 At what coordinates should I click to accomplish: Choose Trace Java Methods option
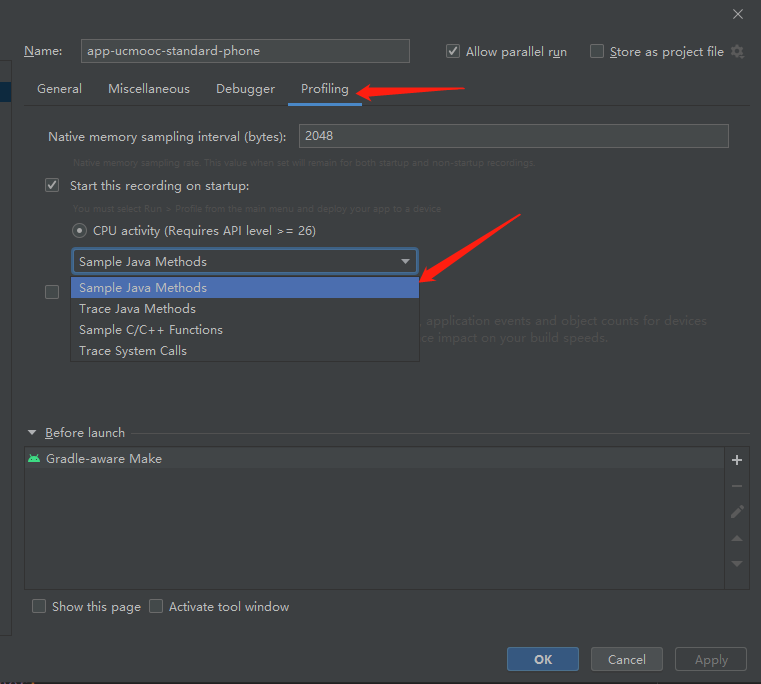pyautogui.click(x=245, y=309)
